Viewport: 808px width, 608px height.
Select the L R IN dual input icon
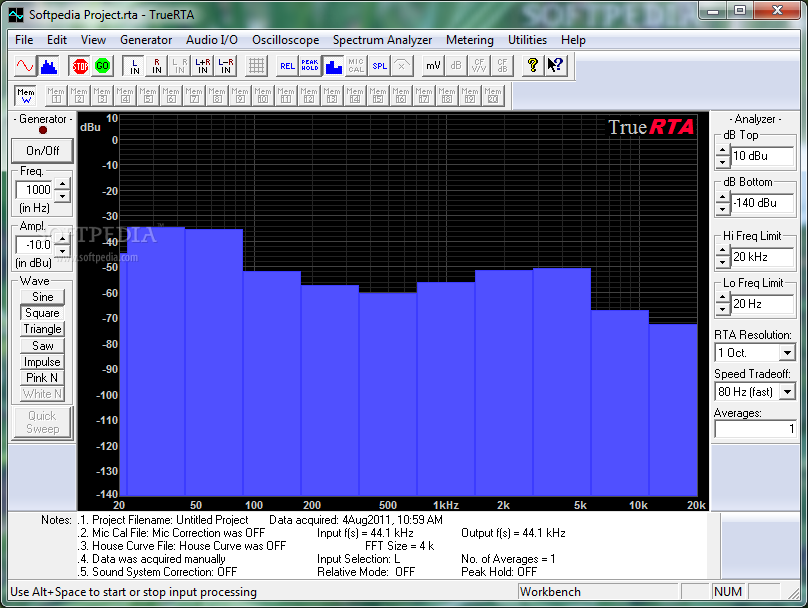click(179, 65)
